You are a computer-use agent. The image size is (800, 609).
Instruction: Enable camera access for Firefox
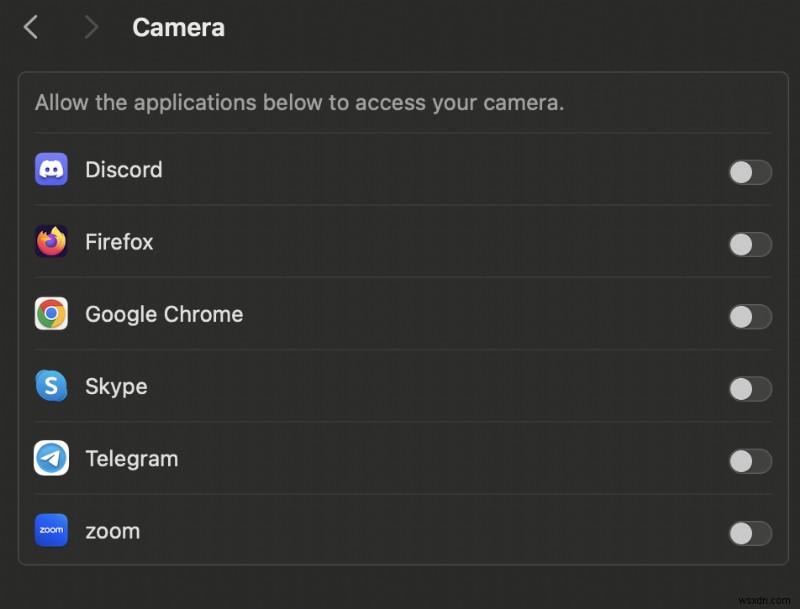749,244
